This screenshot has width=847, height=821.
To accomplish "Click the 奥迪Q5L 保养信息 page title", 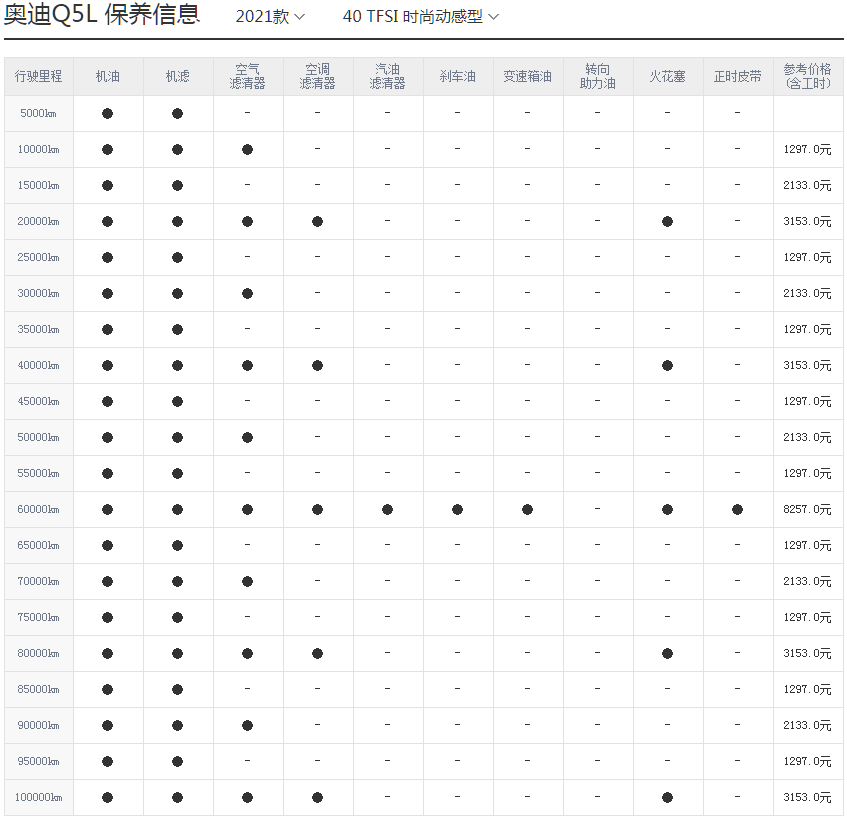I will (102, 15).
